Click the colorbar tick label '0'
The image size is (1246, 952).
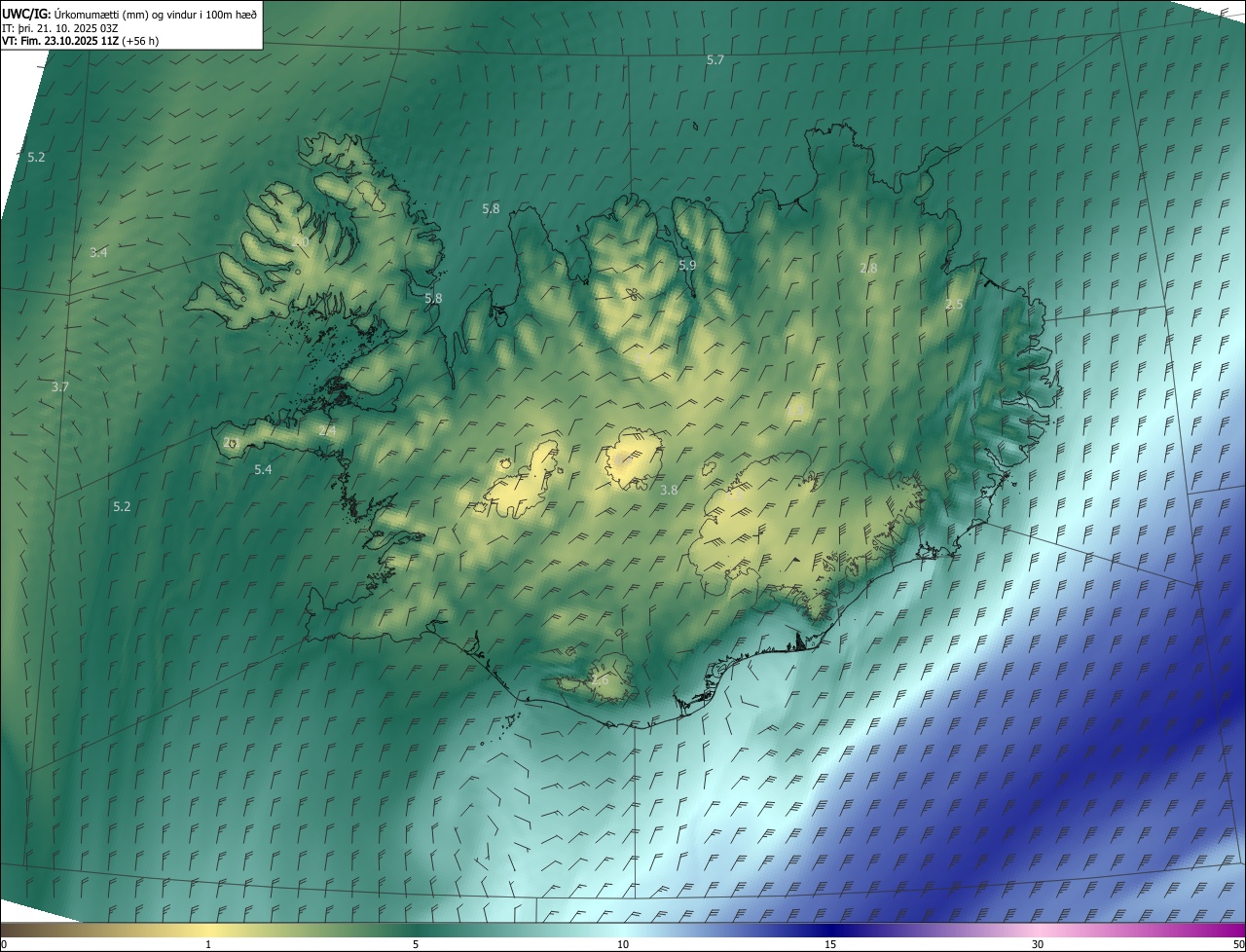coord(4,944)
